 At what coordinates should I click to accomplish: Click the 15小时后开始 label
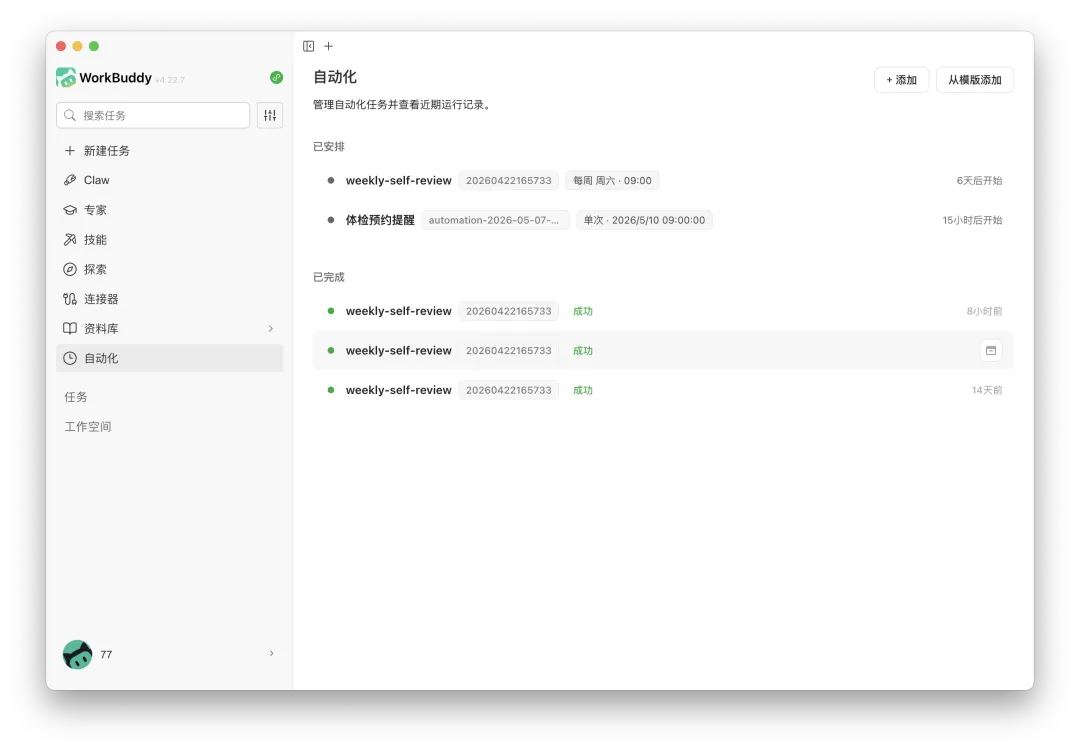click(x=972, y=220)
